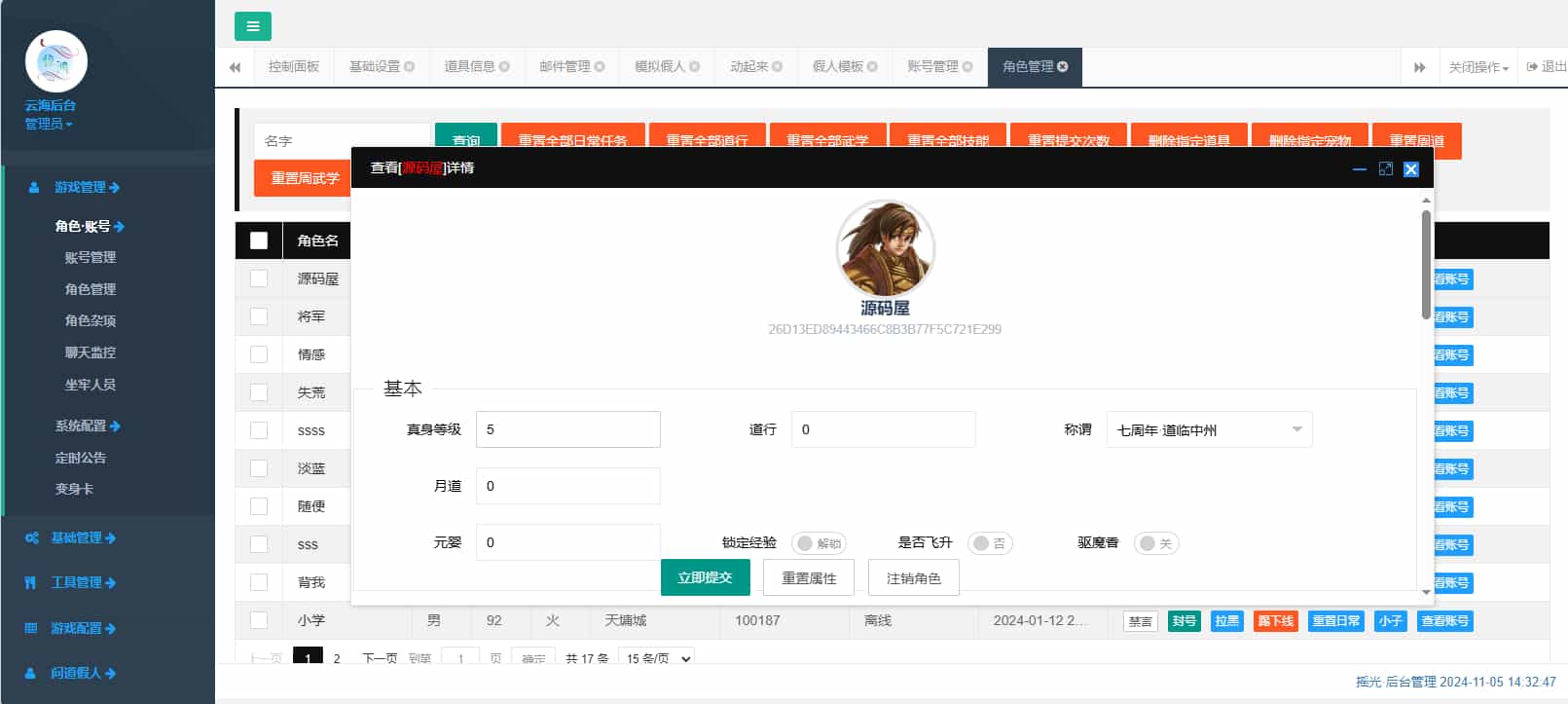Click the 立即提交 submit button
The image size is (1568, 704).
click(705, 577)
